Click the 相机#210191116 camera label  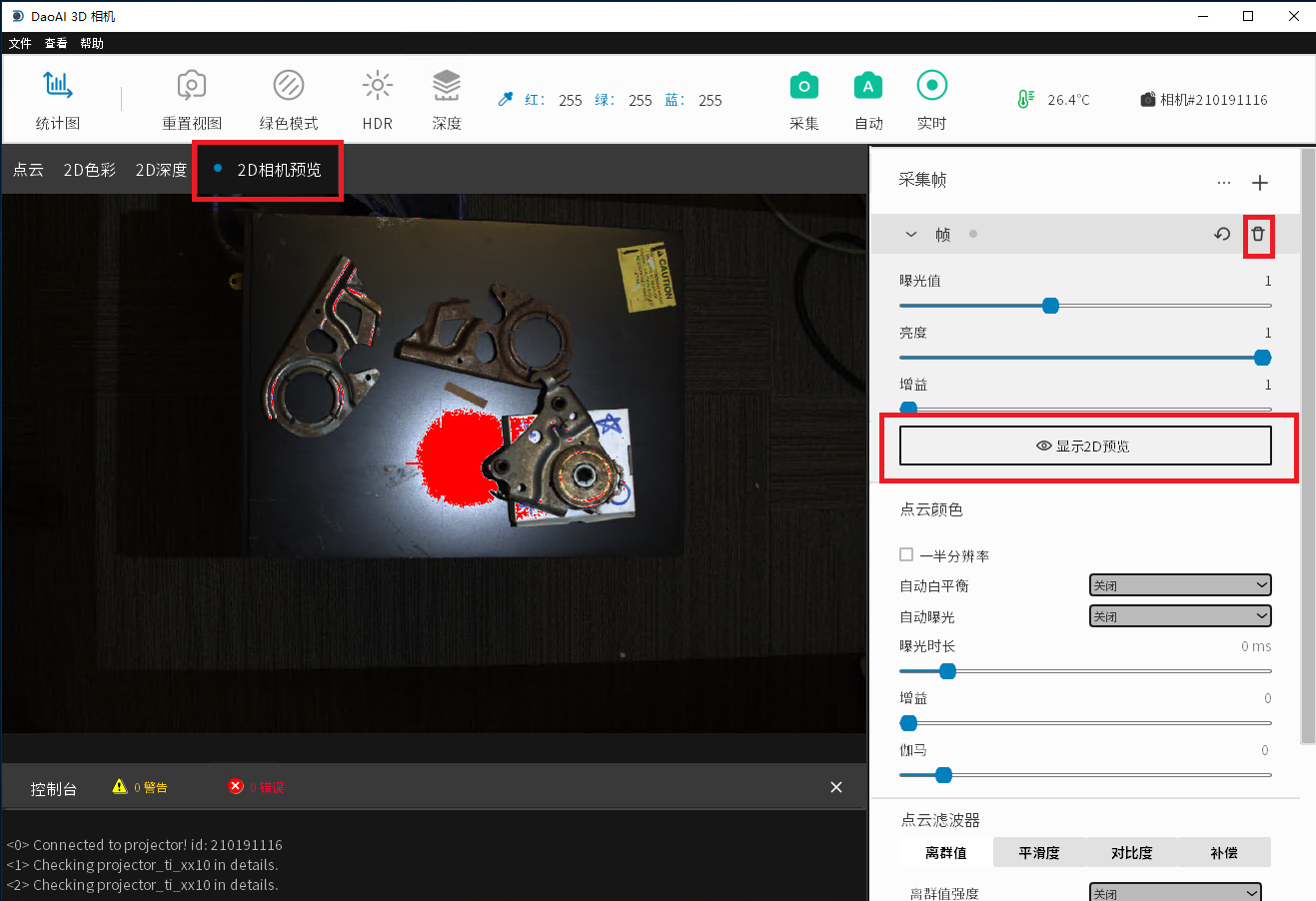(x=1213, y=100)
